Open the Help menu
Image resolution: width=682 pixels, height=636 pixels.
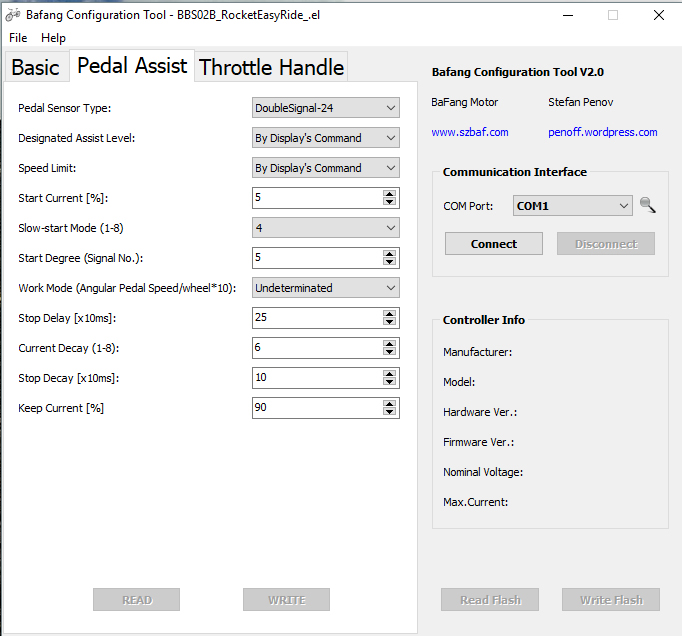(54, 38)
